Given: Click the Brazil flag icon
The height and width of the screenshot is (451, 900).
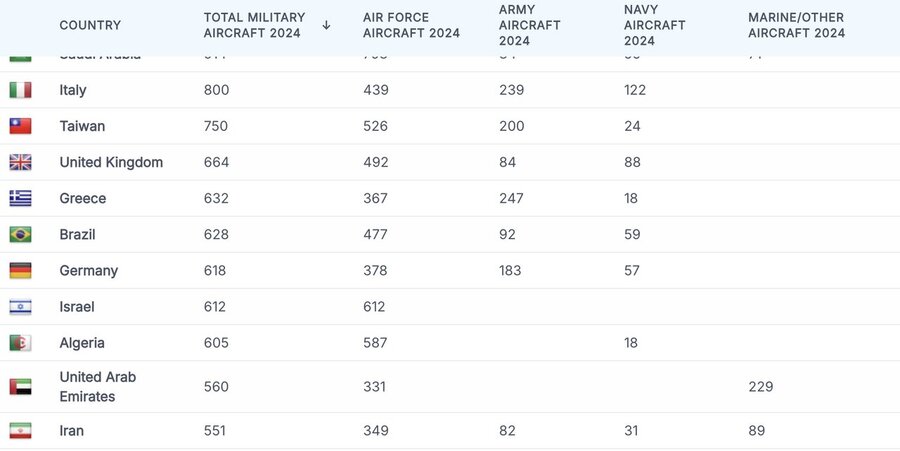Looking at the screenshot, I should (20, 234).
